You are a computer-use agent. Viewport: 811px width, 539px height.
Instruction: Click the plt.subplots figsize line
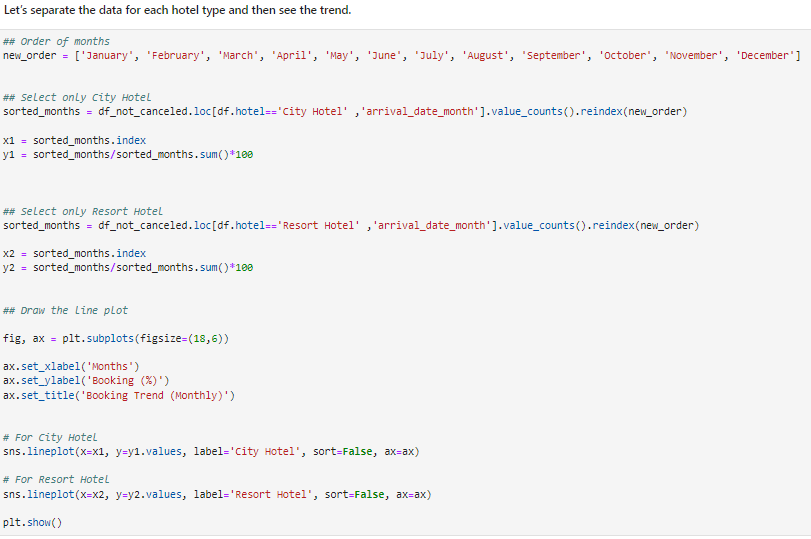coord(116,339)
